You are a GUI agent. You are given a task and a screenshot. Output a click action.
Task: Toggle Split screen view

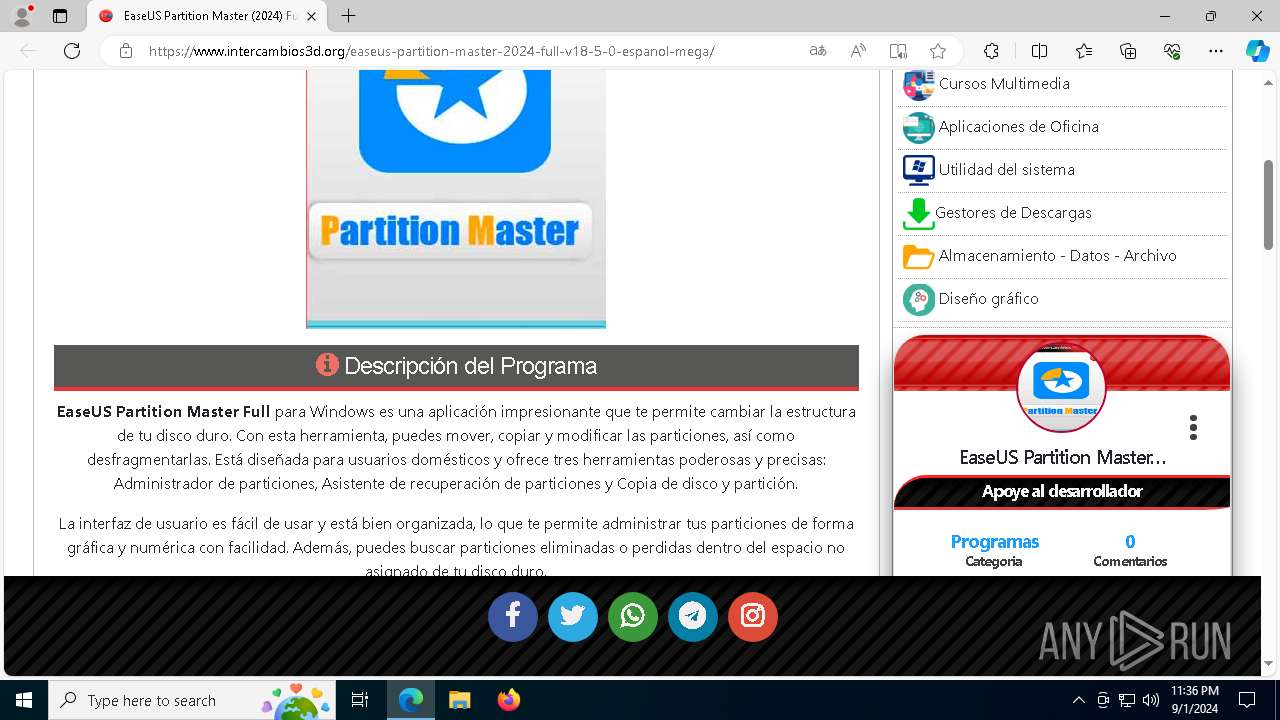point(1039,51)
